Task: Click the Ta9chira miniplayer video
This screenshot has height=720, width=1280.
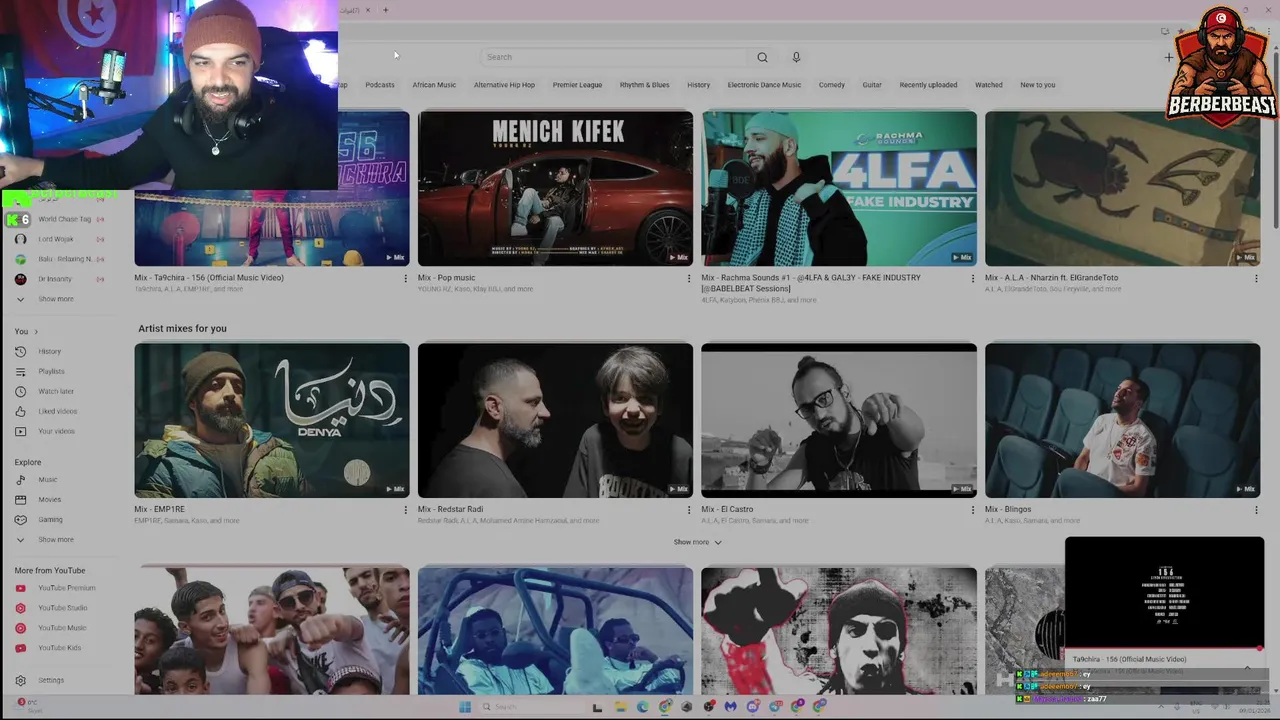Action: 1164,593
